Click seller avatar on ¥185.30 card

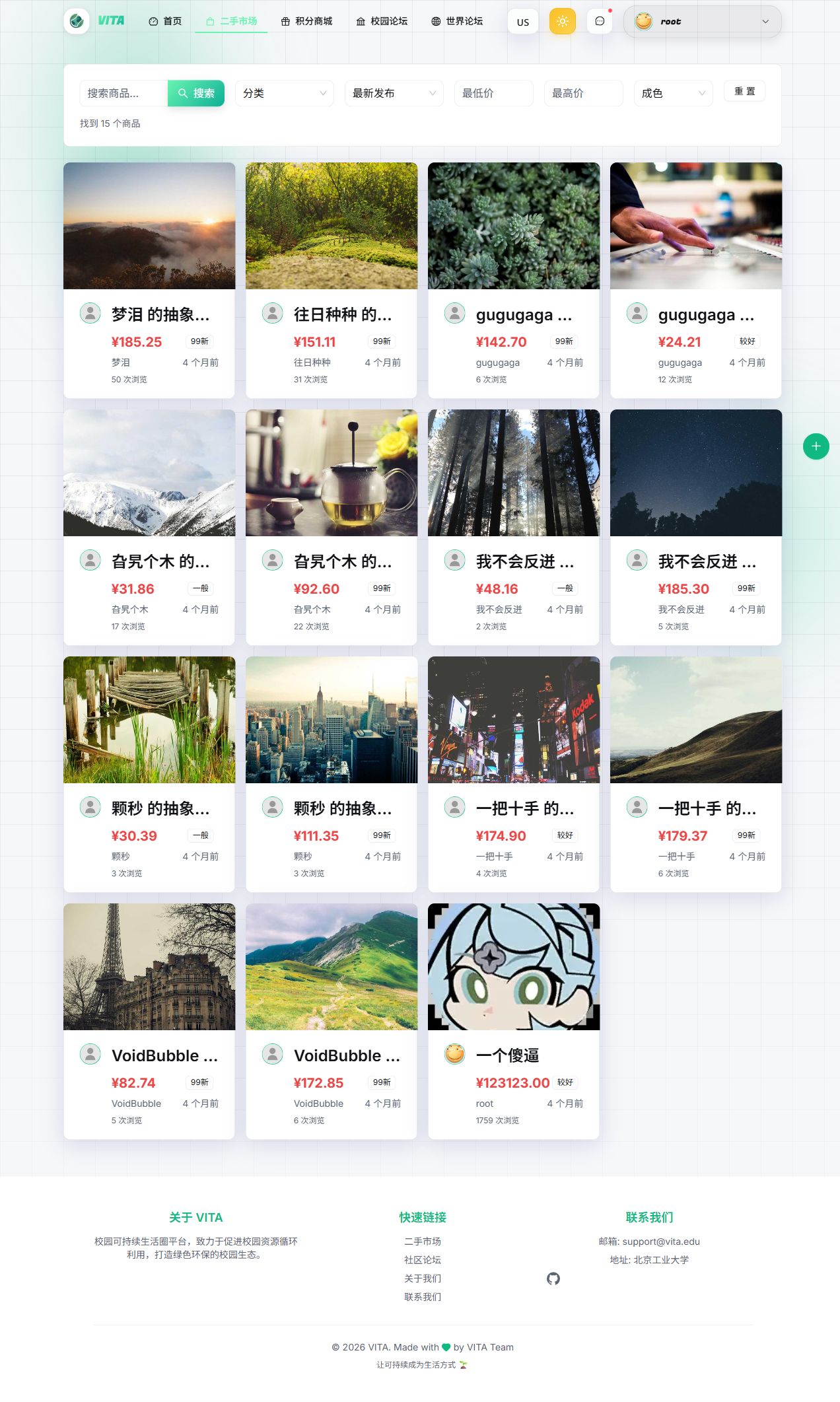tap(637, 560)
